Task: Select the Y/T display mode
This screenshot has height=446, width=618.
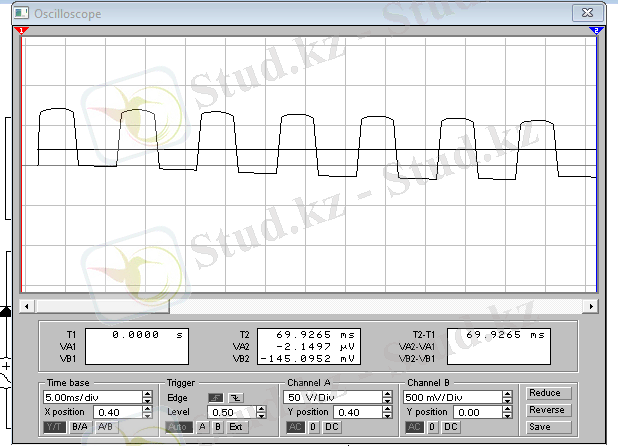Action: coord(54,427)
